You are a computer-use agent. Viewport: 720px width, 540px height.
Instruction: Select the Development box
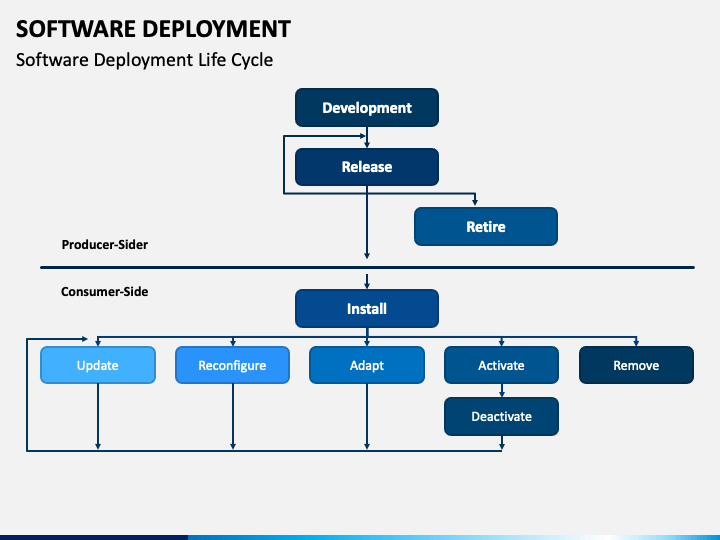click(366, 107)
